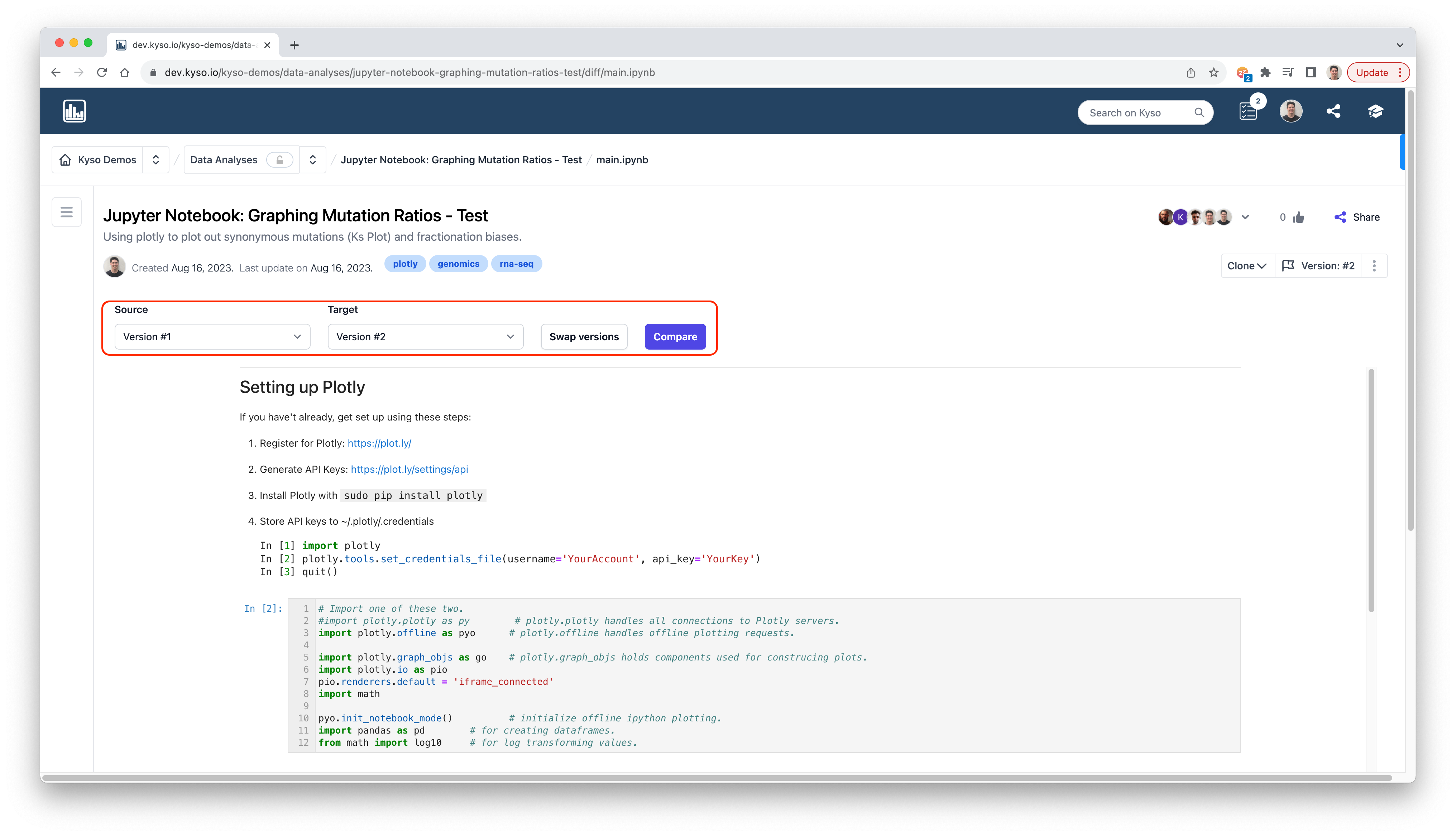
Task: Toggle the lock switch on Data Analyses
Action: (x=279, y=160)
